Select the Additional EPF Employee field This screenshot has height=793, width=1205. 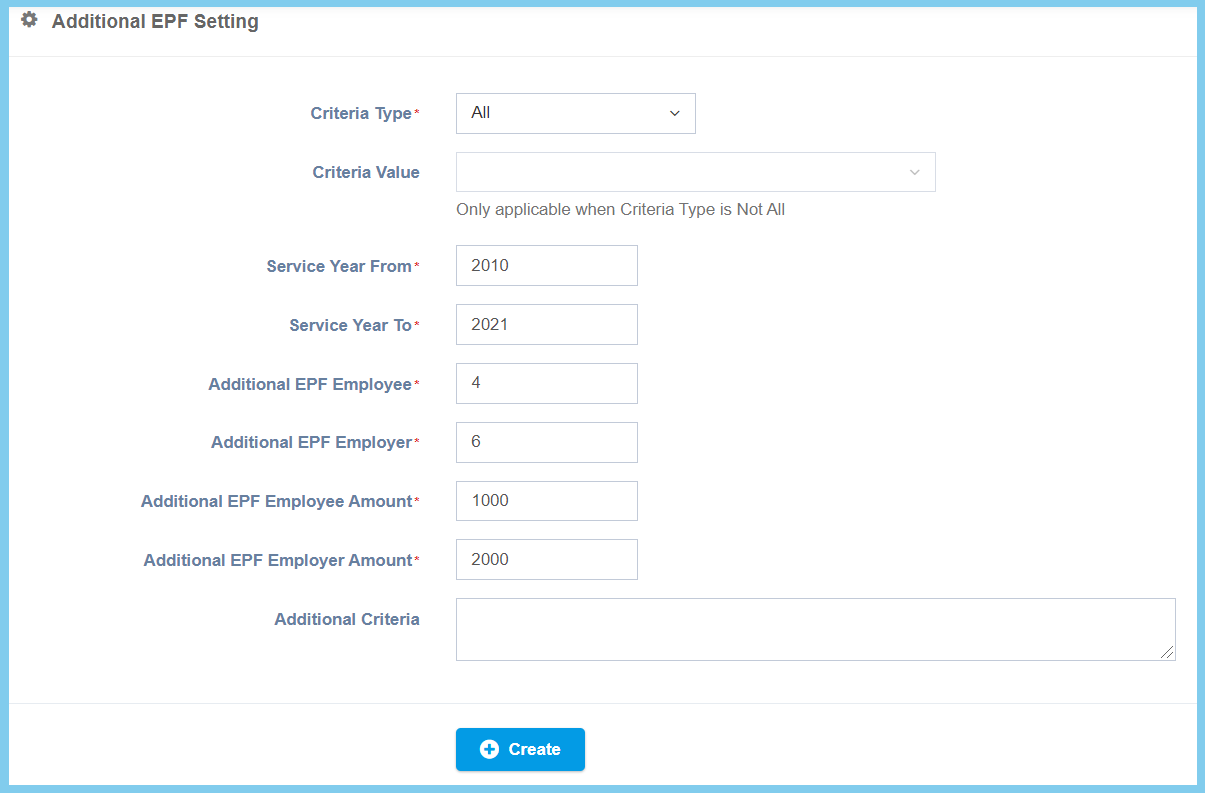(546, 383)
